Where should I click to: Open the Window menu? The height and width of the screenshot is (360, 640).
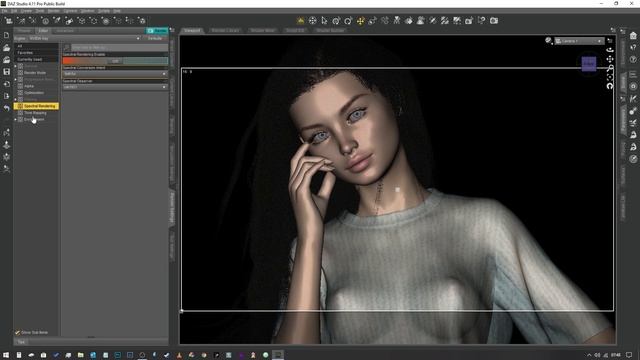coord(87,11)
